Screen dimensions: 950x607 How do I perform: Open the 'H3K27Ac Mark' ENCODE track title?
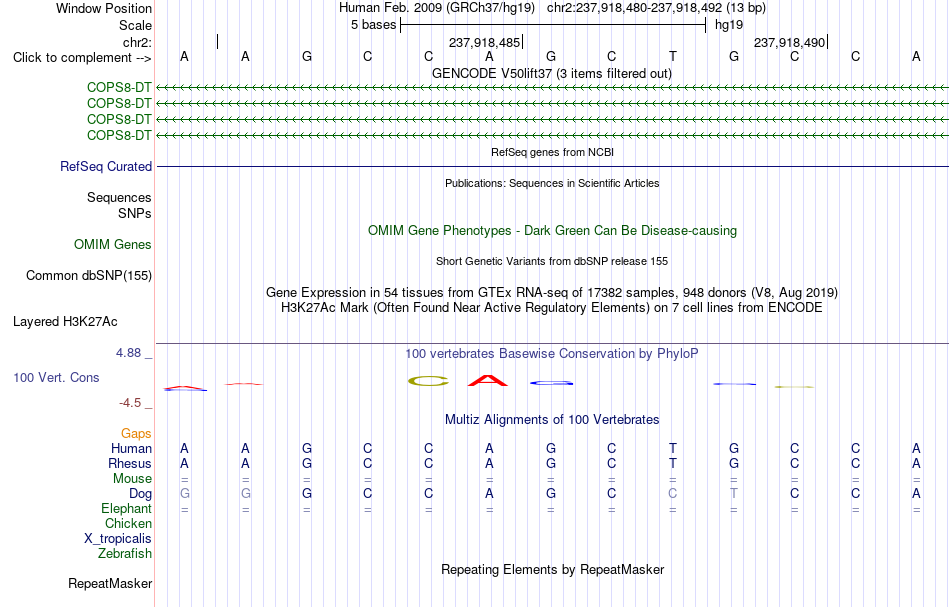pos(552,308)
